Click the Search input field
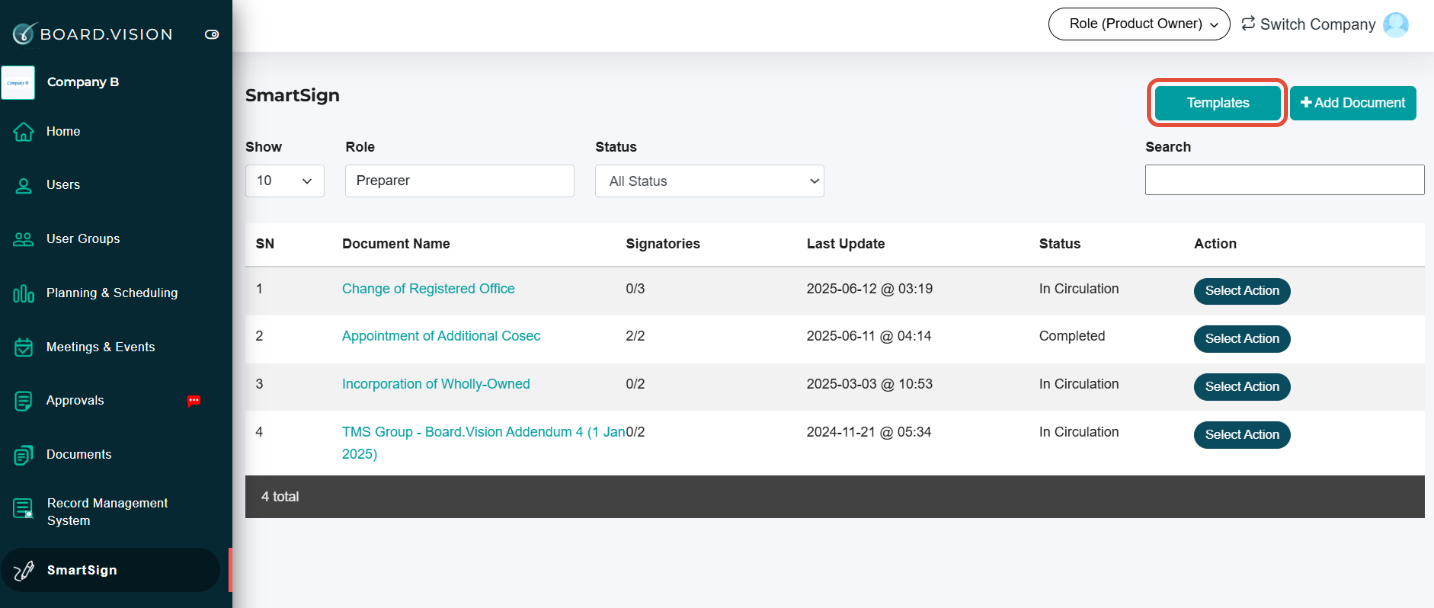Viewport: 1434px width, 608px height. point(1285,180)
